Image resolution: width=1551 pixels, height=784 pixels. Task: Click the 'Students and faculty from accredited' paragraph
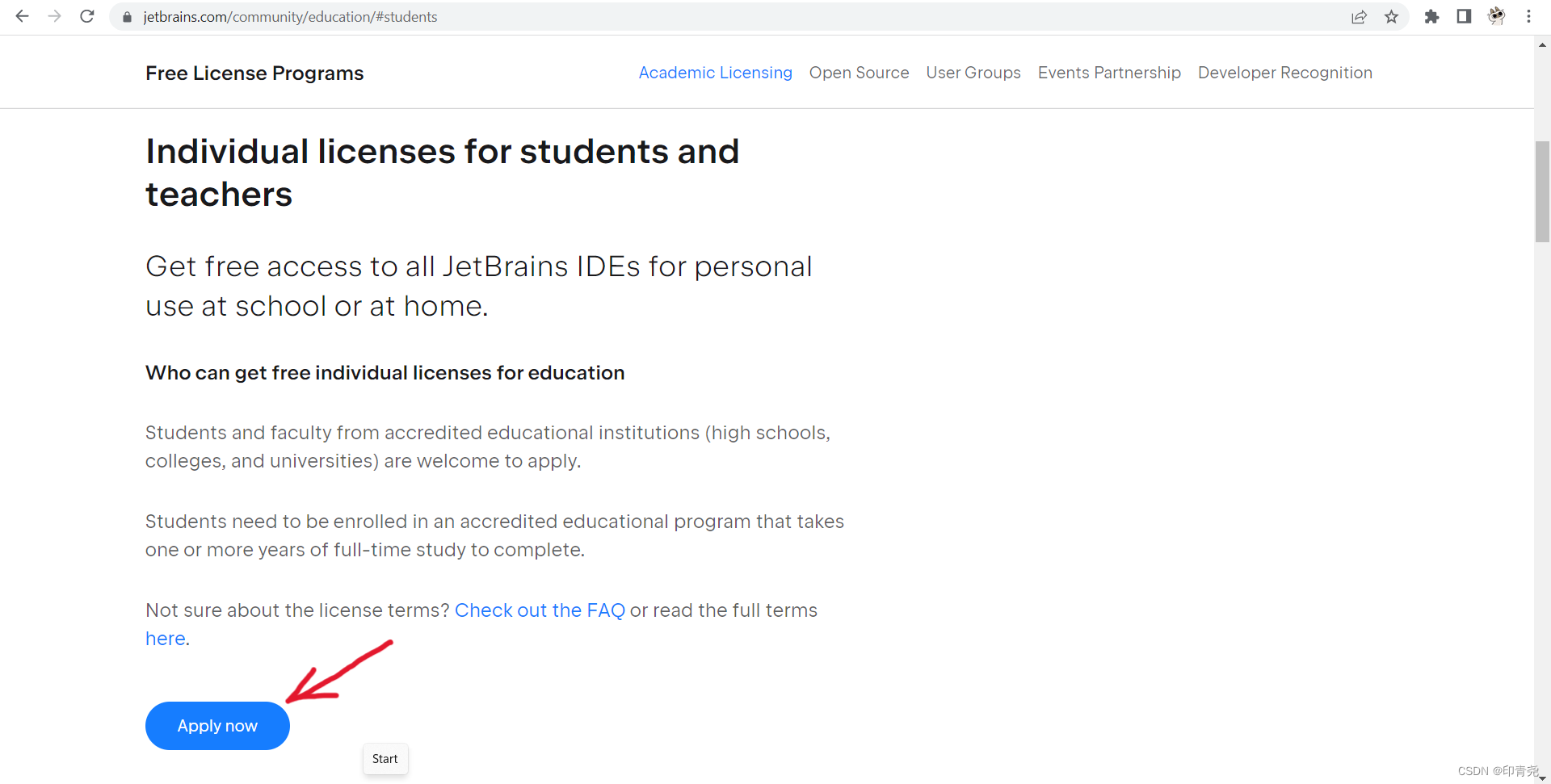click(487, 447)
